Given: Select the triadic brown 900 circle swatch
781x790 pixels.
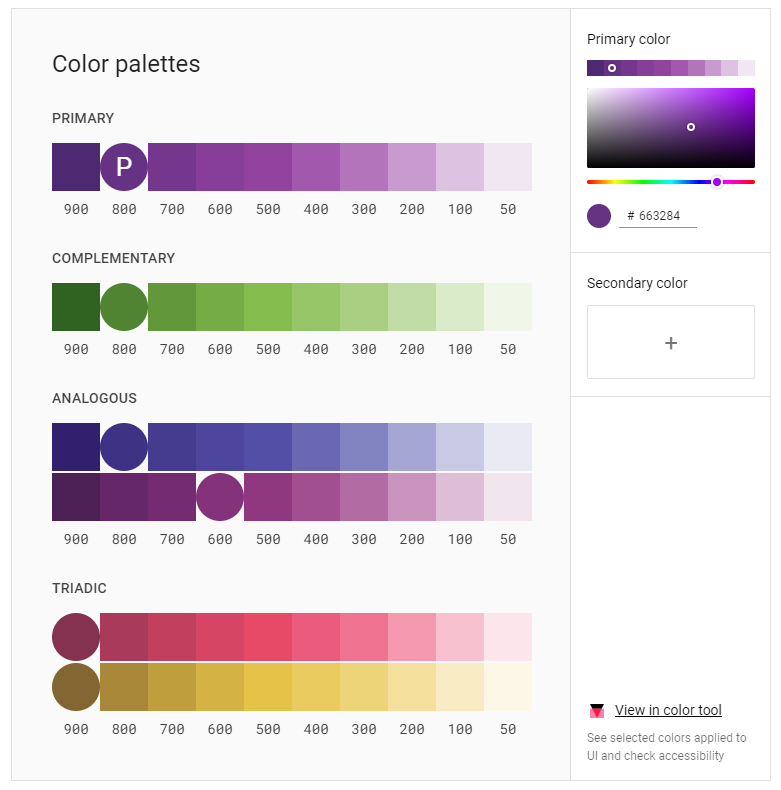Looking at the screenshot, I should [76, 687].
